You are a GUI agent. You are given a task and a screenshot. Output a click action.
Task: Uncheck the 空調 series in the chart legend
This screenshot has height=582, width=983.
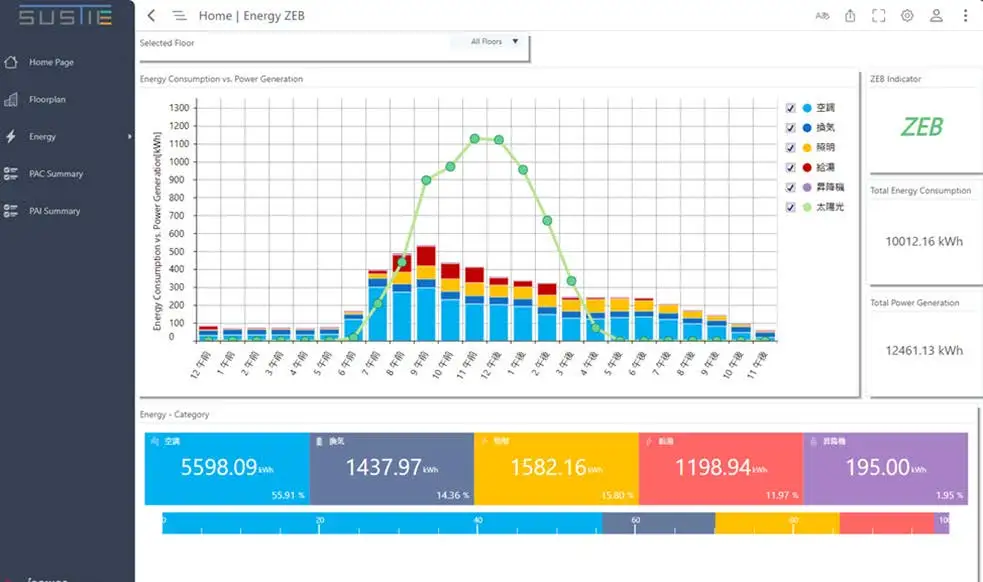[x=790, y=107]
